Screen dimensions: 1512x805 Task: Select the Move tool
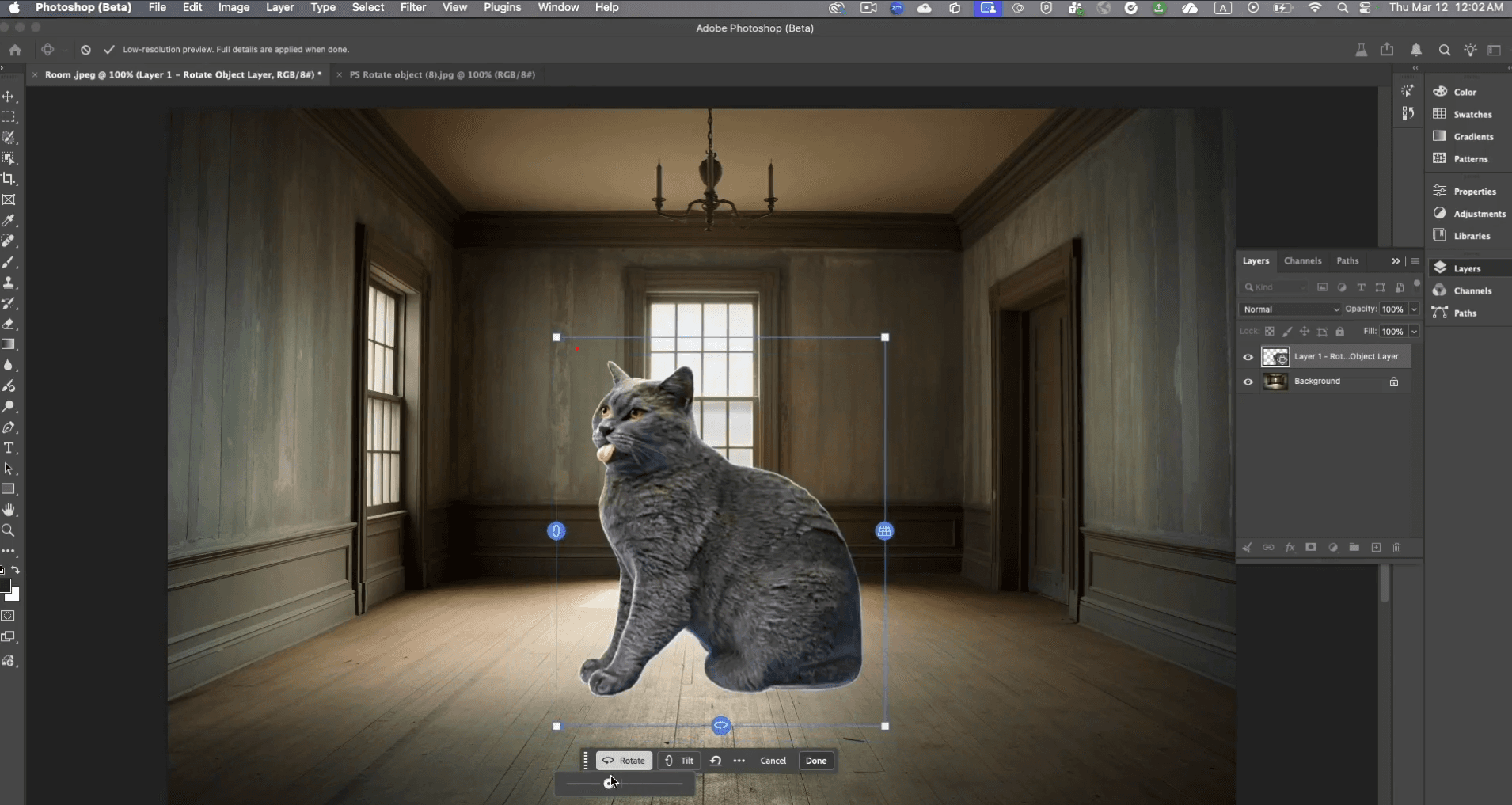tap(9, 96)
